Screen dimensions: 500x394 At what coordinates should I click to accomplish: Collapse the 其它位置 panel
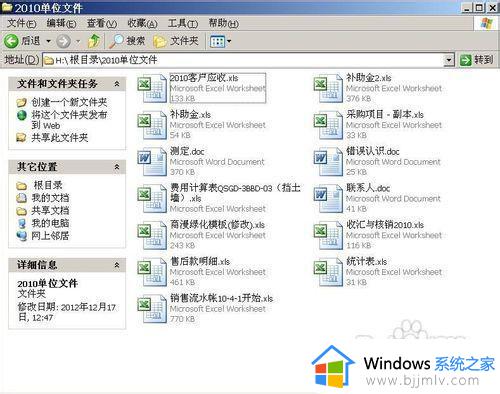click(x=117, y=167)
